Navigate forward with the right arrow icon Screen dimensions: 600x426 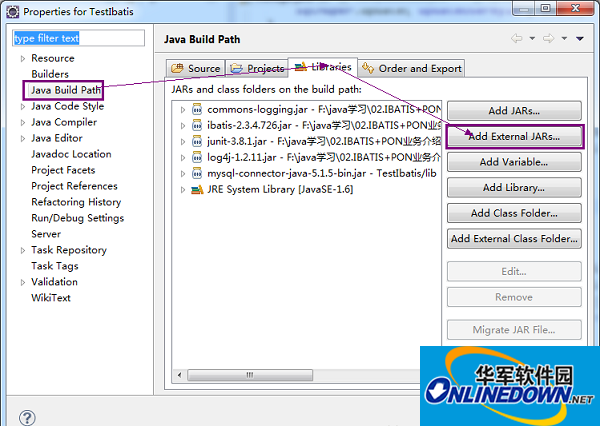(x=548, y=38)
